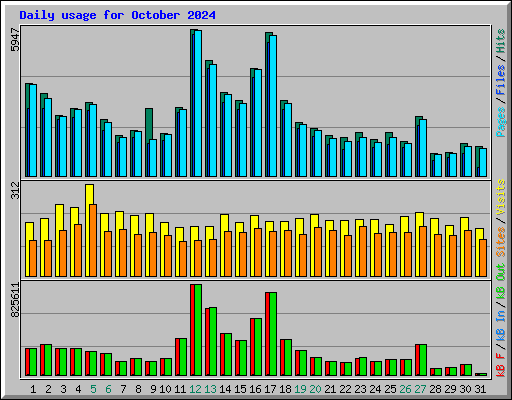
Task: Click green weekend day label 5
Action: point(93,389)
